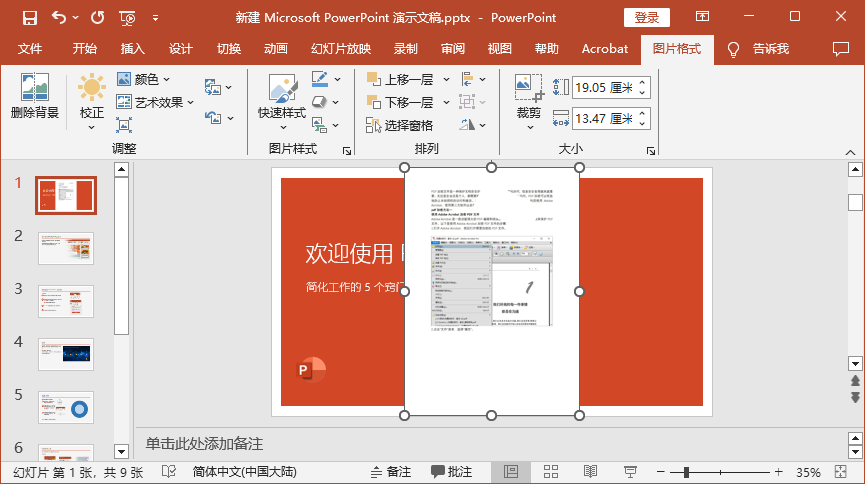Switch to the 开始 tab
Image resolution: width=865 pixels, height=484 pixels.
pos(84,49)
